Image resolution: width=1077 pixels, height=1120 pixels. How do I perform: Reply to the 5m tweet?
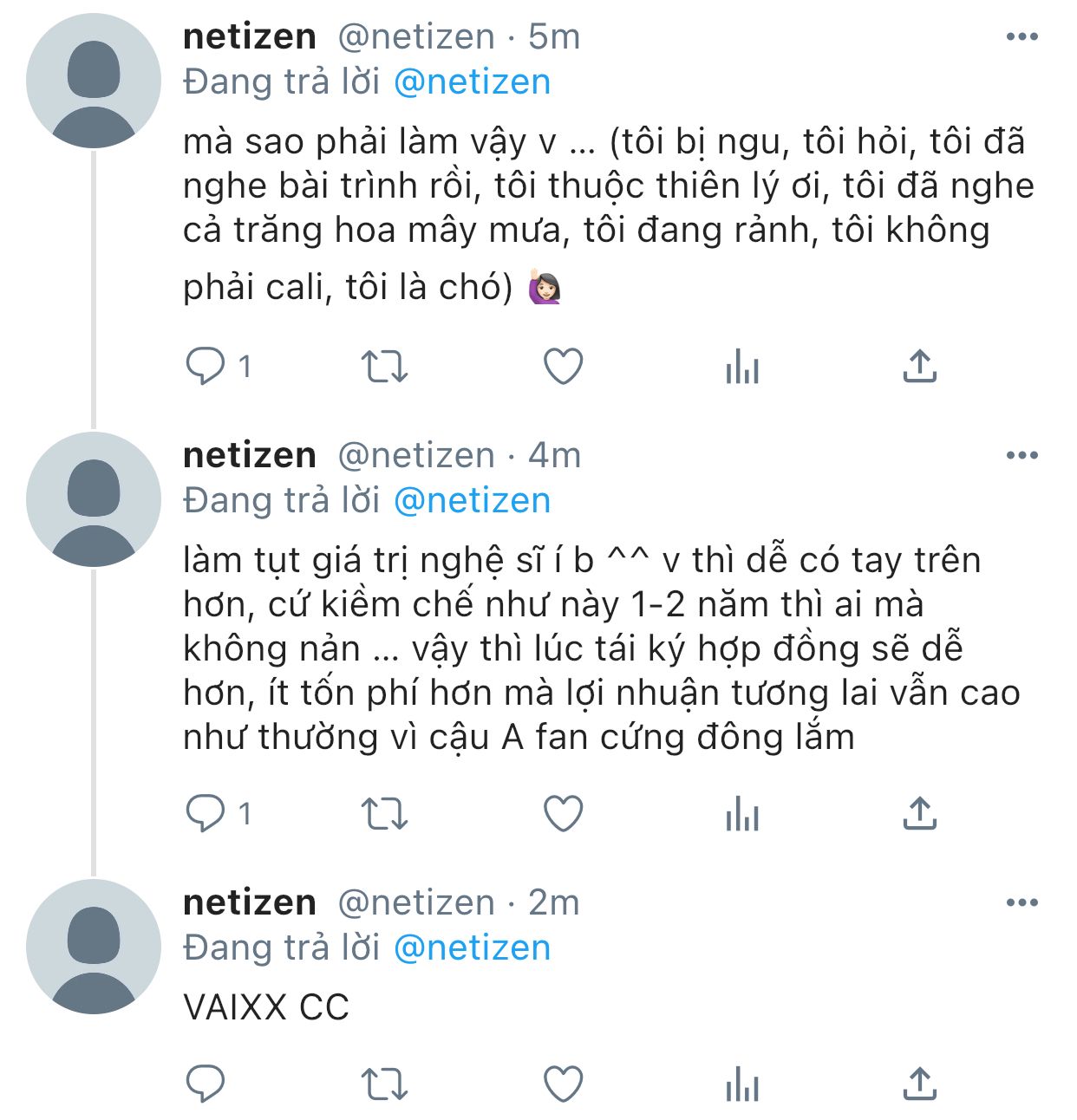206,367
